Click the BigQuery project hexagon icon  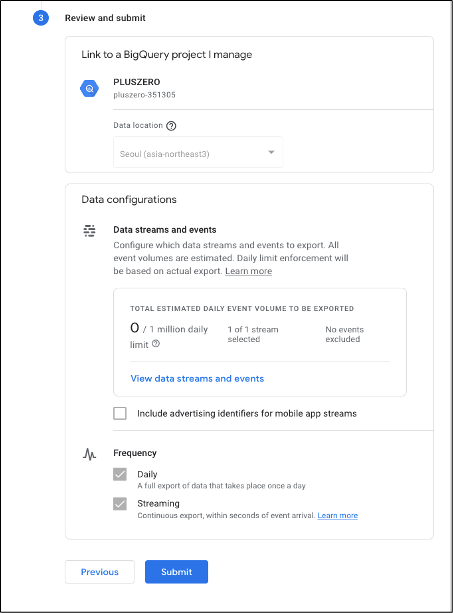pos(90,88)
